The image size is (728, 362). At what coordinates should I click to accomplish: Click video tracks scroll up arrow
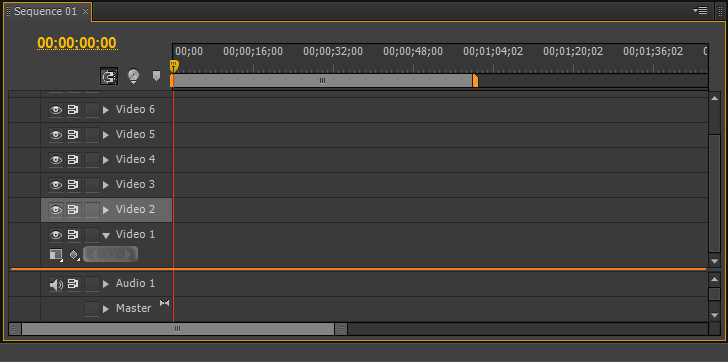(x=715, y=98)
